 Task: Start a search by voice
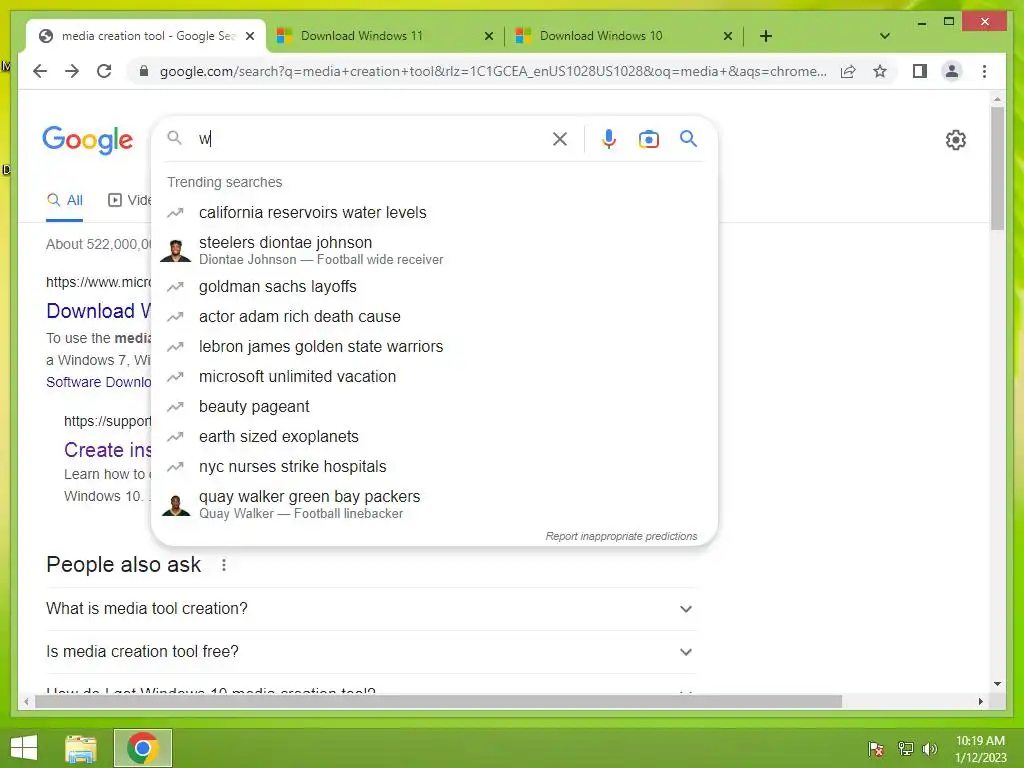pos(609,139)
